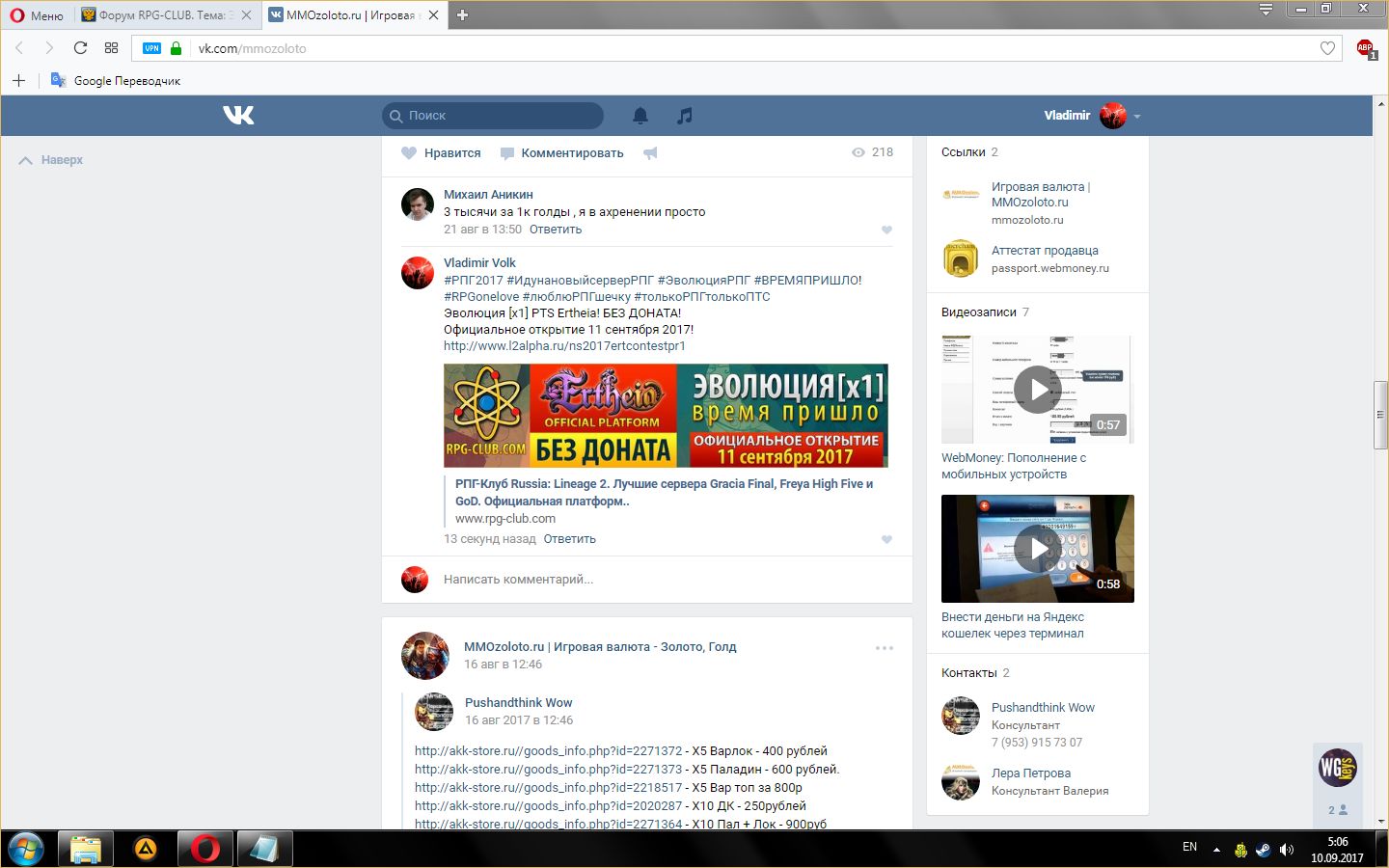
Task: Open Лера Петрова contact
Action: (x=1031, y=773)
